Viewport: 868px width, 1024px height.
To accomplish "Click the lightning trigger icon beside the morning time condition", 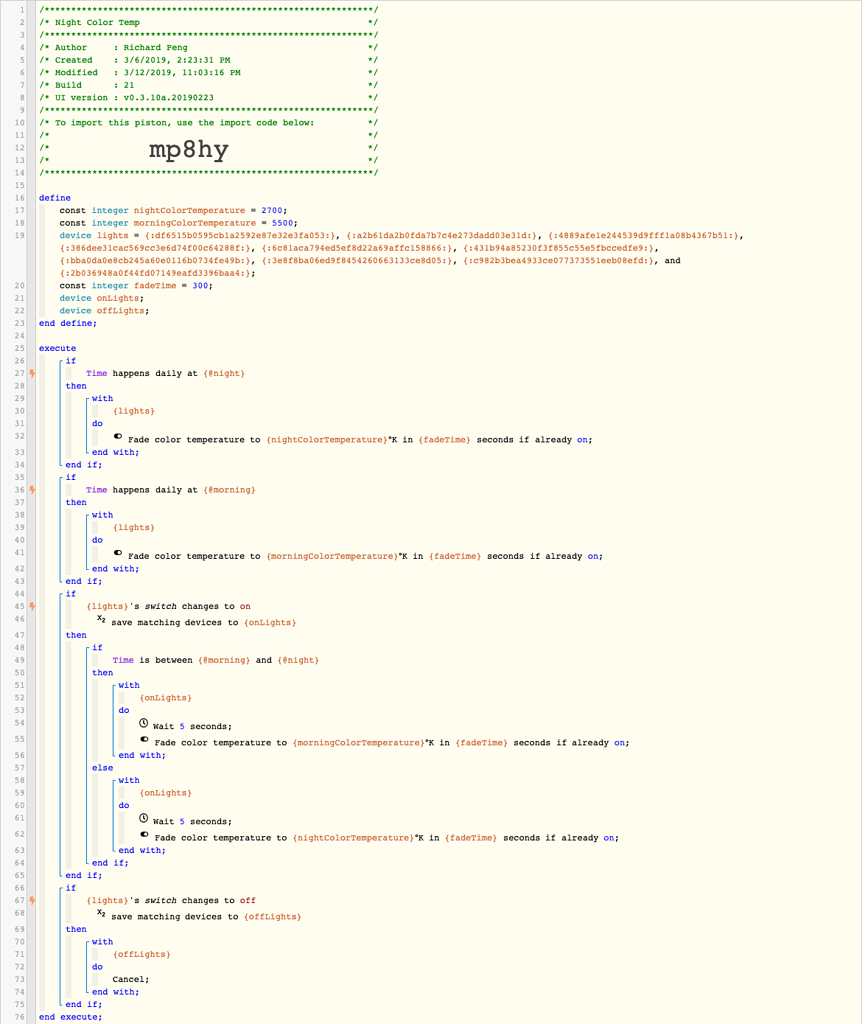I will [x=34, y=489].
